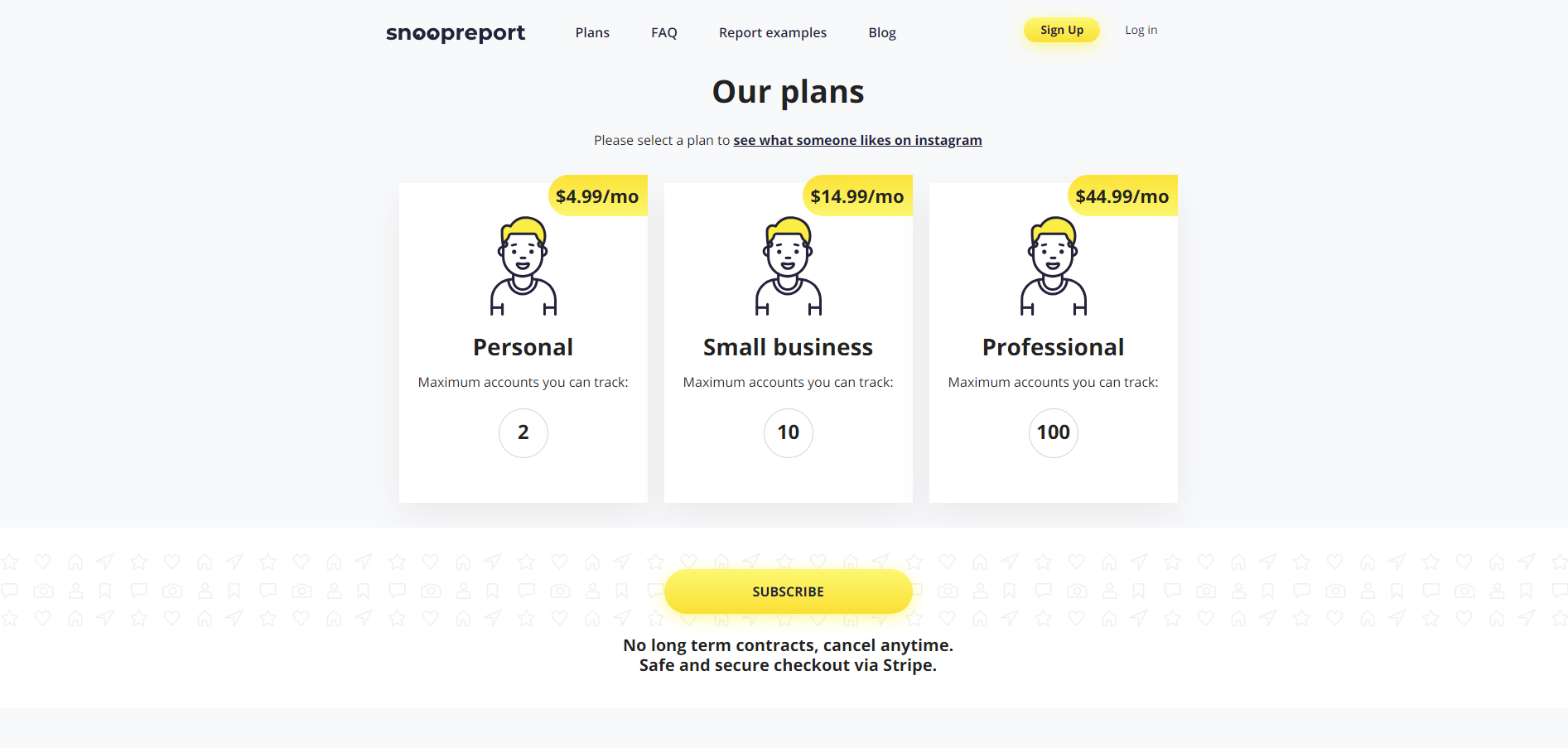Click the Professional plan avatar illustration
The height and width of the screenshot is (748, 1568).
[x=1053, y=263]
